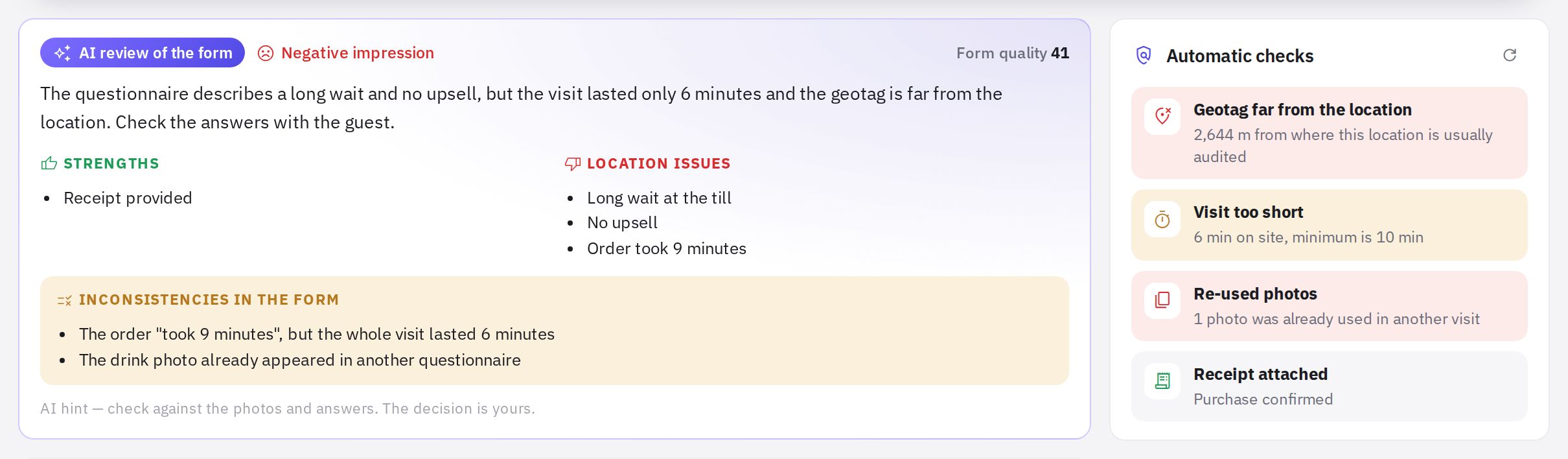Viewport: 1568px width, 459px height.
Task: Select the Receipt attached check card
Action: pyautogui.click(x=1330, y=386)
